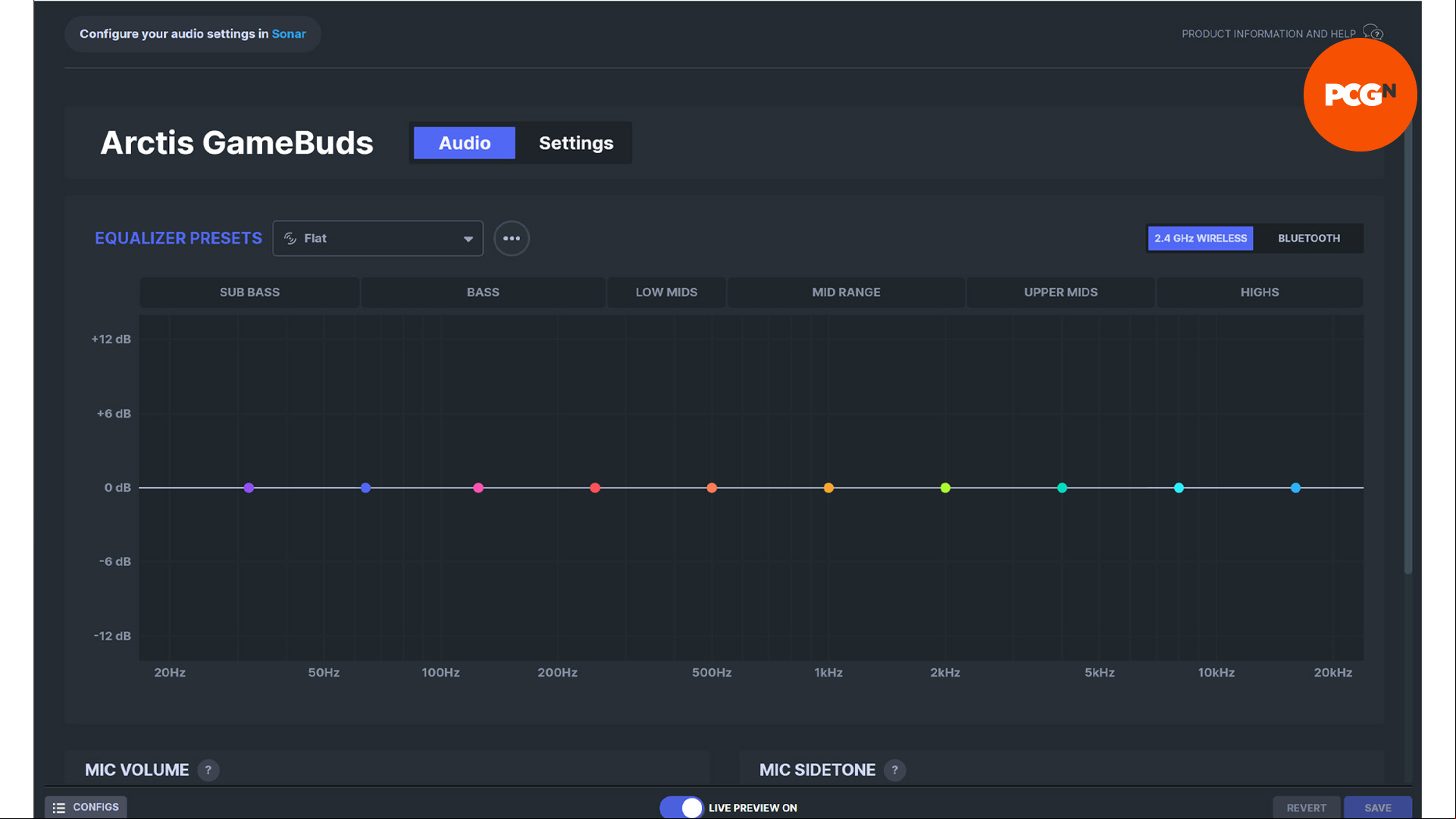Image resolution: width=1456 pixels, height=819 pixels.
Task: Toggle the Live Preview switch
Action: tap(681, 808)
